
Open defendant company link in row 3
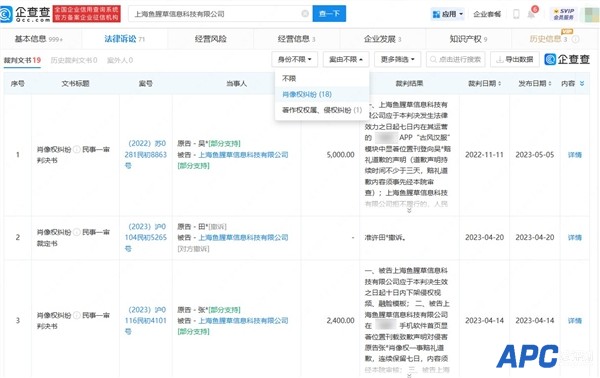pos(243,321)
